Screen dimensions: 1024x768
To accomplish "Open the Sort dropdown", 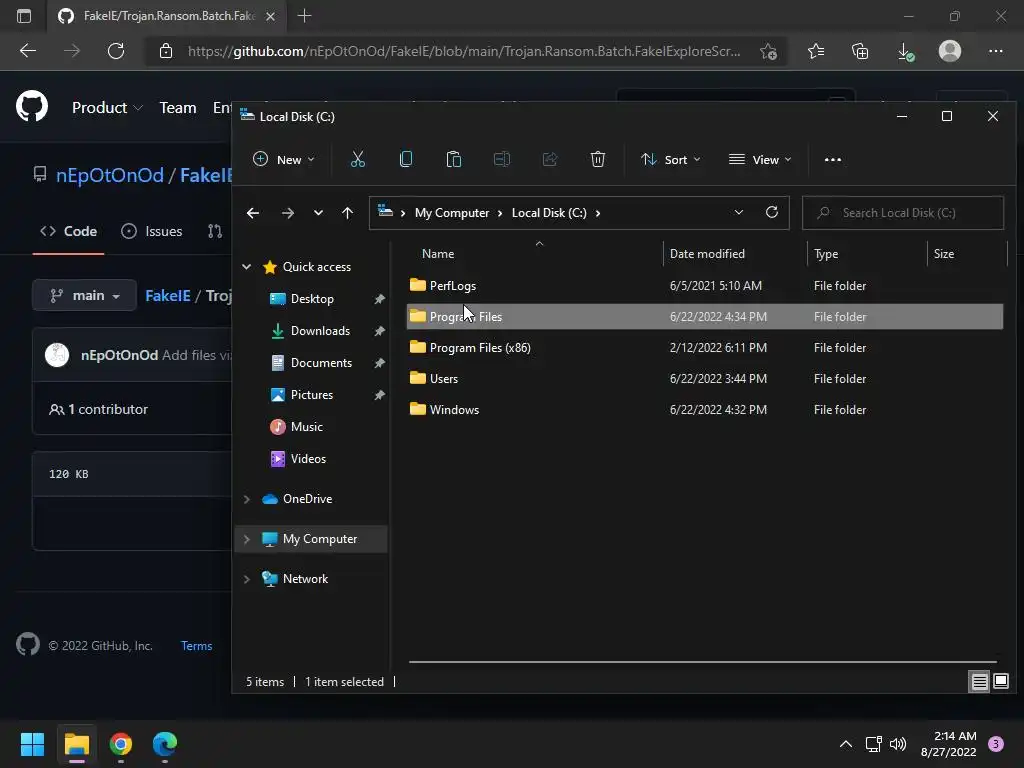I will tap(671, 159).
